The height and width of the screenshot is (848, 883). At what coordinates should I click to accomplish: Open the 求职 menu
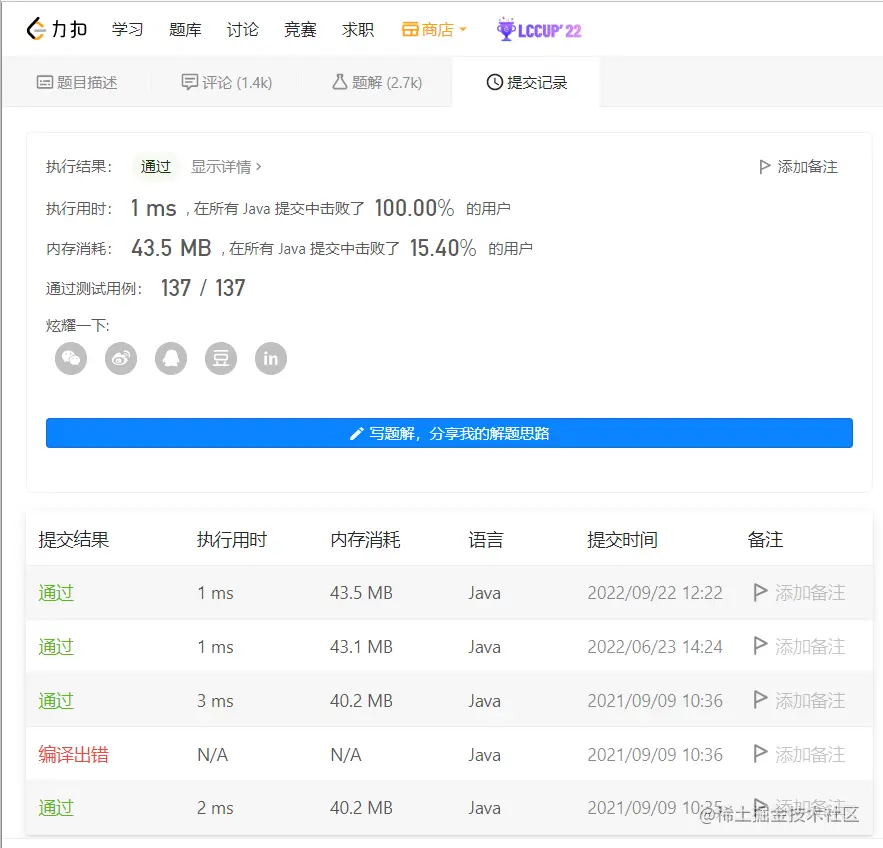358,29
